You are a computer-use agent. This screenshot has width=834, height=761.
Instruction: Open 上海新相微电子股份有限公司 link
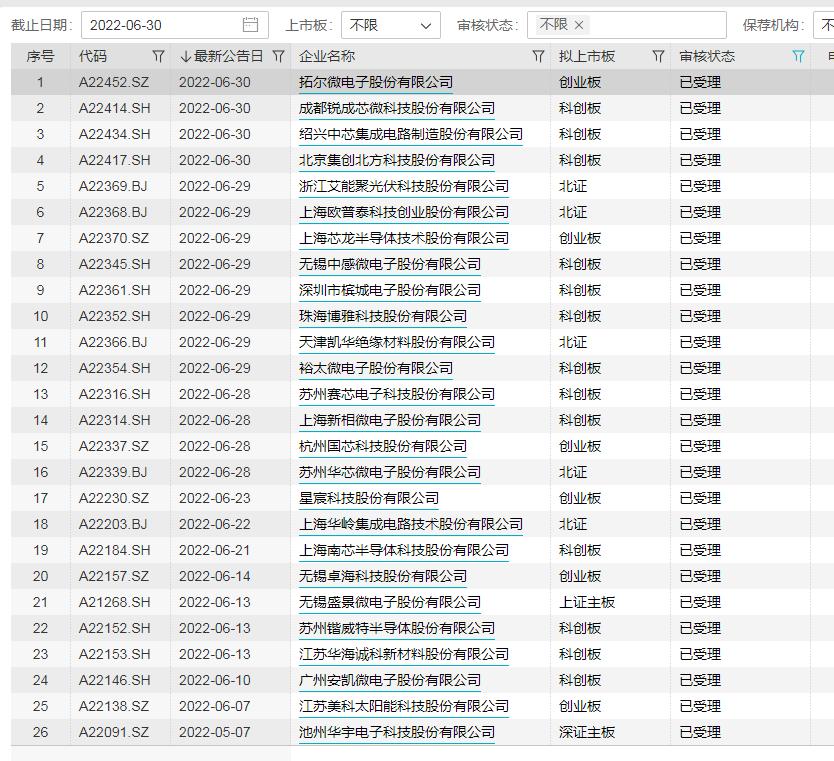point(390,421)
